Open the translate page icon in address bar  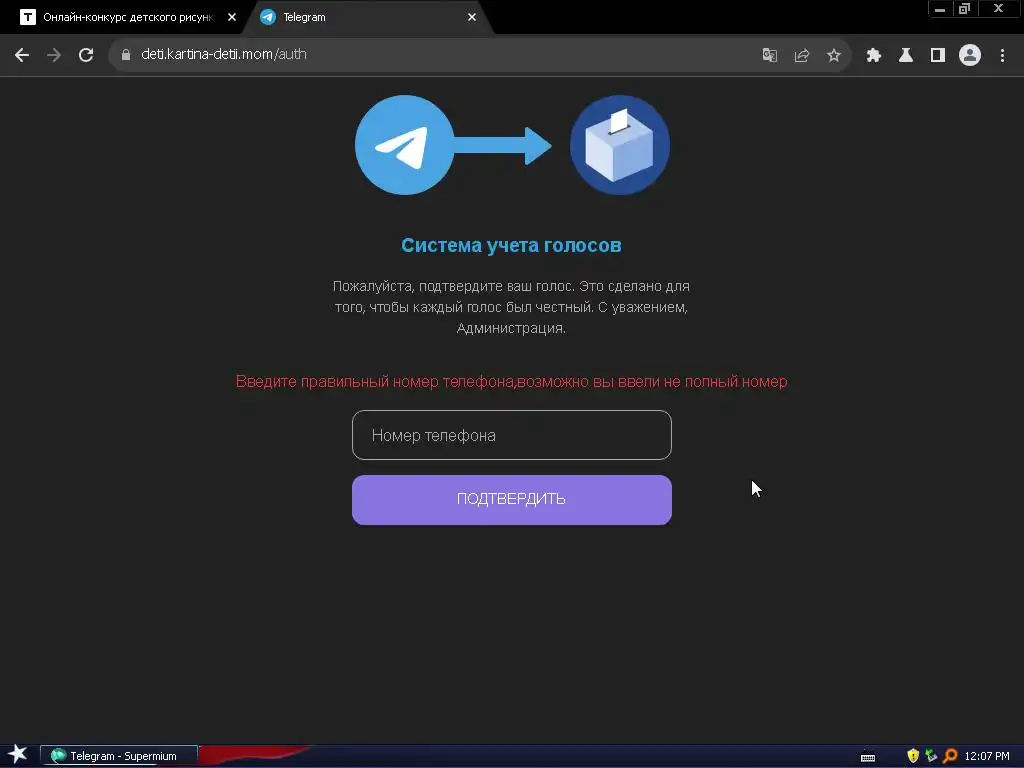click(770, 56)
